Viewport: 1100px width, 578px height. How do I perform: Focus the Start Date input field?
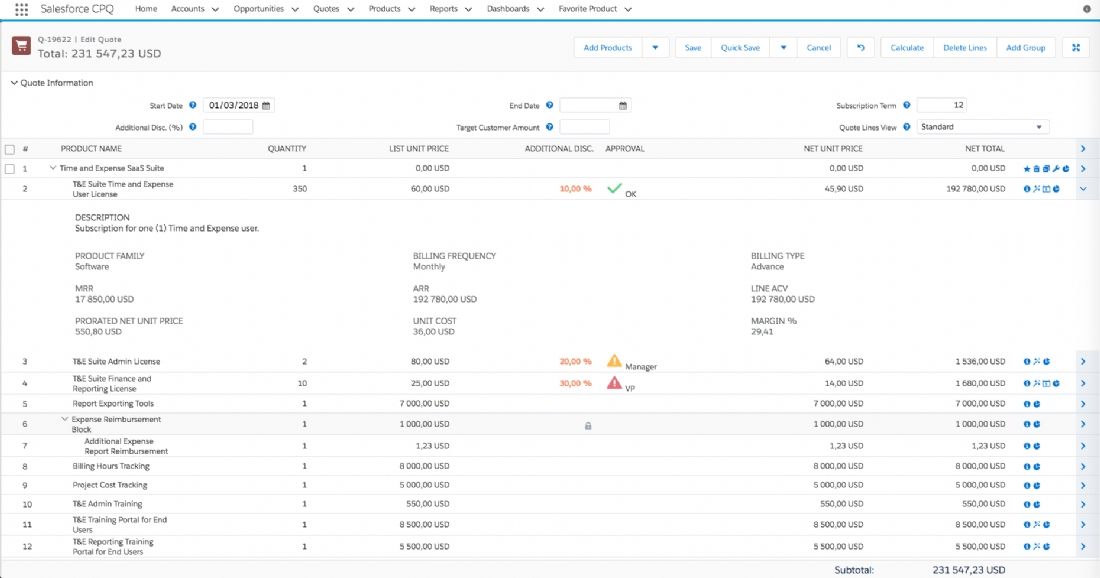239,105
